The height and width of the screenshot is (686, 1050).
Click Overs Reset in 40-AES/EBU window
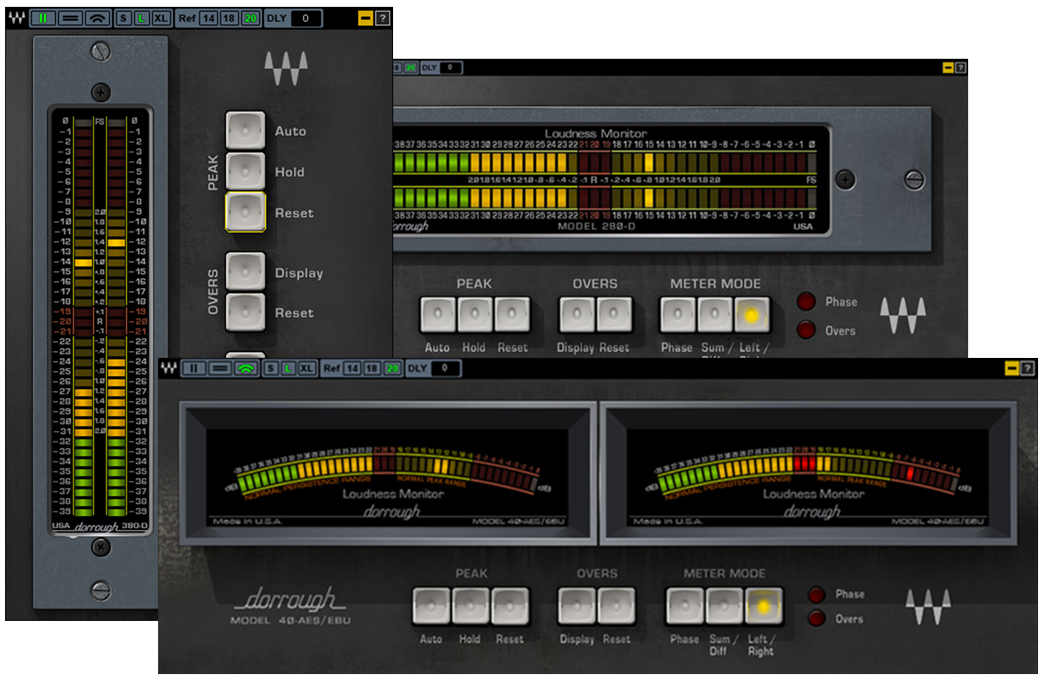616,606
